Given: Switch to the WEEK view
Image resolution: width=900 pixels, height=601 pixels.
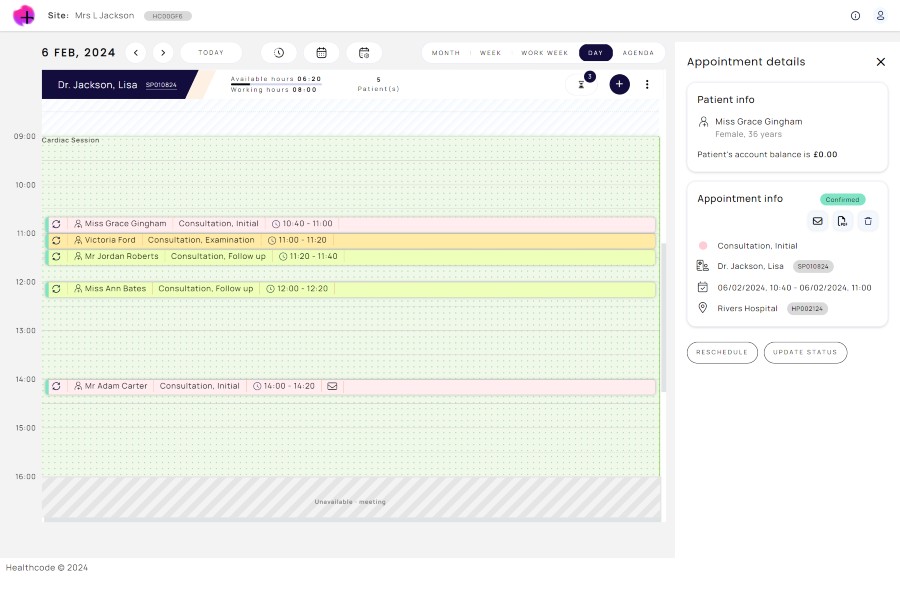Looking at the screenshot, I should point(491,52).
